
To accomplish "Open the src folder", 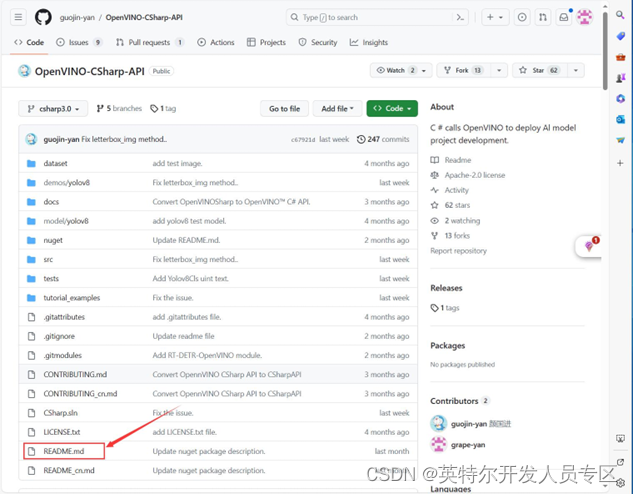I will coord(48,260).
